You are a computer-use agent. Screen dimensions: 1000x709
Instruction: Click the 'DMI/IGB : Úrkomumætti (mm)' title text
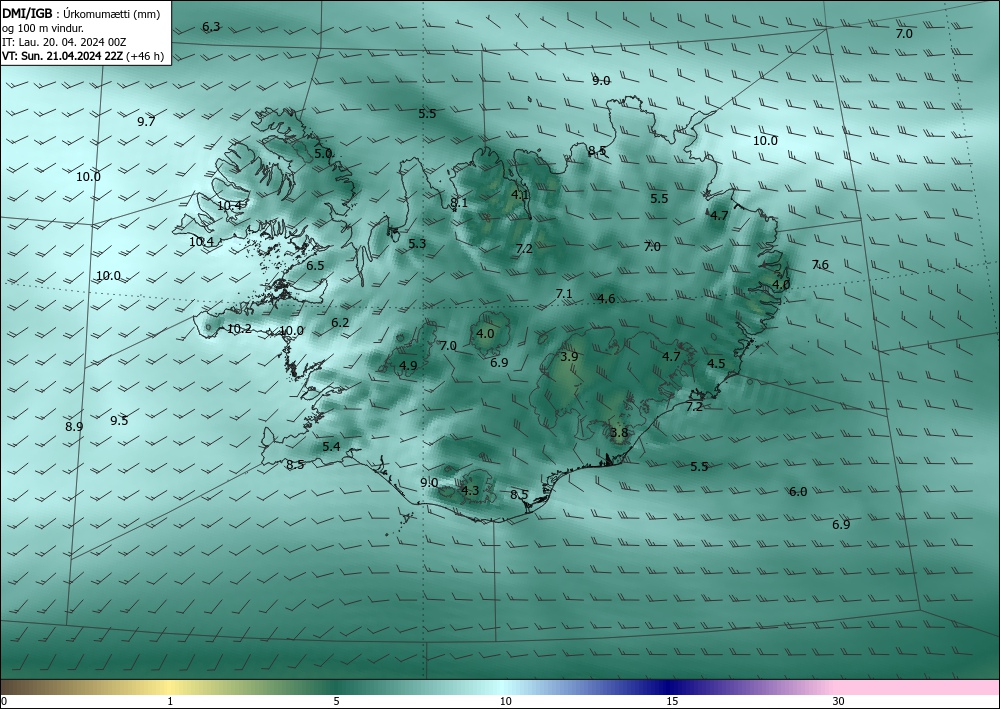(81, 13)
